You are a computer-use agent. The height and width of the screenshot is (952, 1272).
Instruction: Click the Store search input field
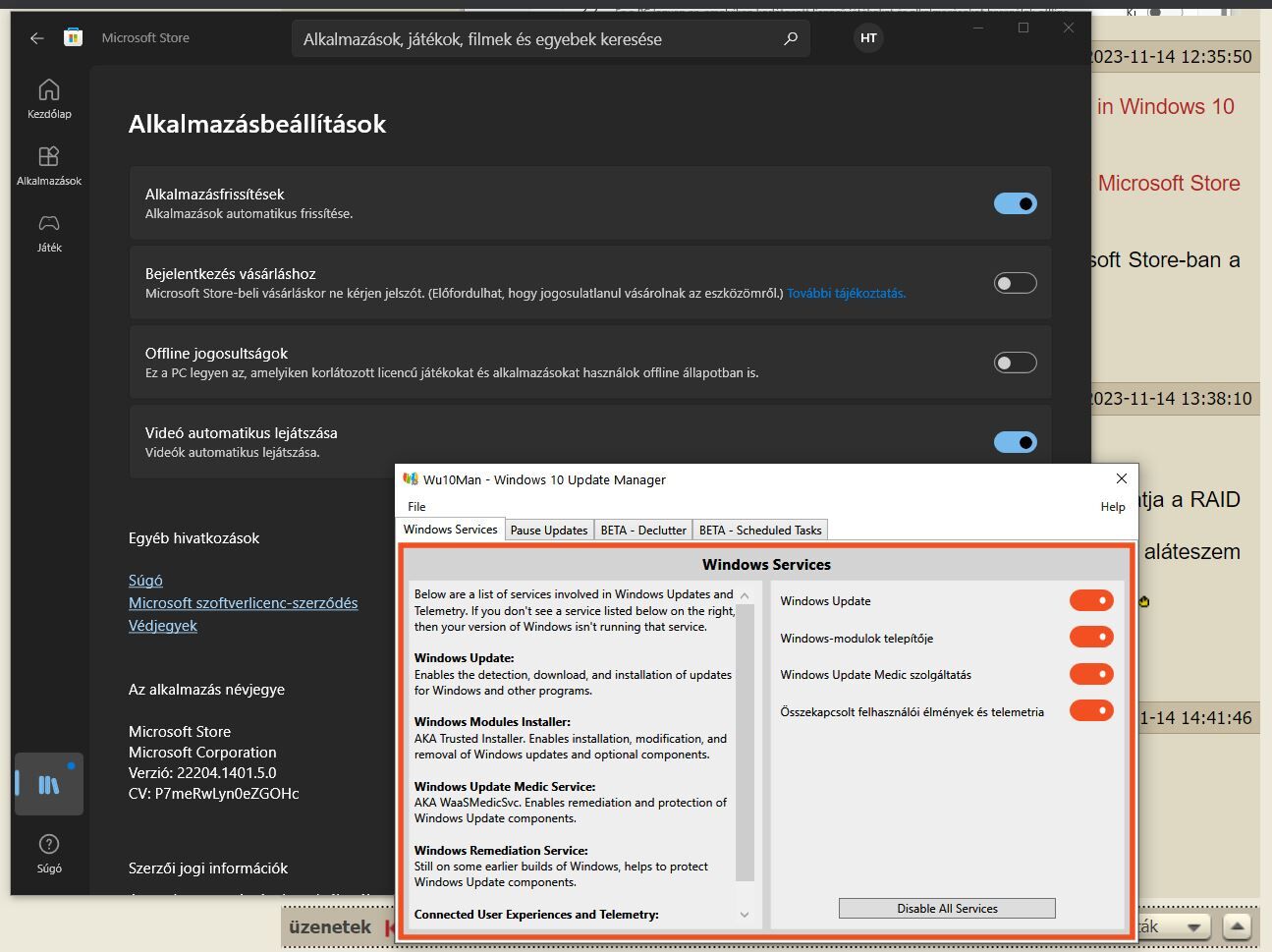point(551,39)
